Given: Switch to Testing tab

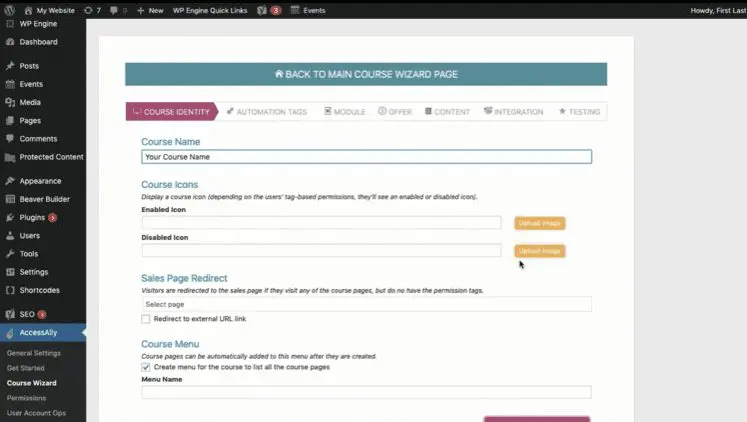Looking at the screenshot, I should tap(579, 111).
